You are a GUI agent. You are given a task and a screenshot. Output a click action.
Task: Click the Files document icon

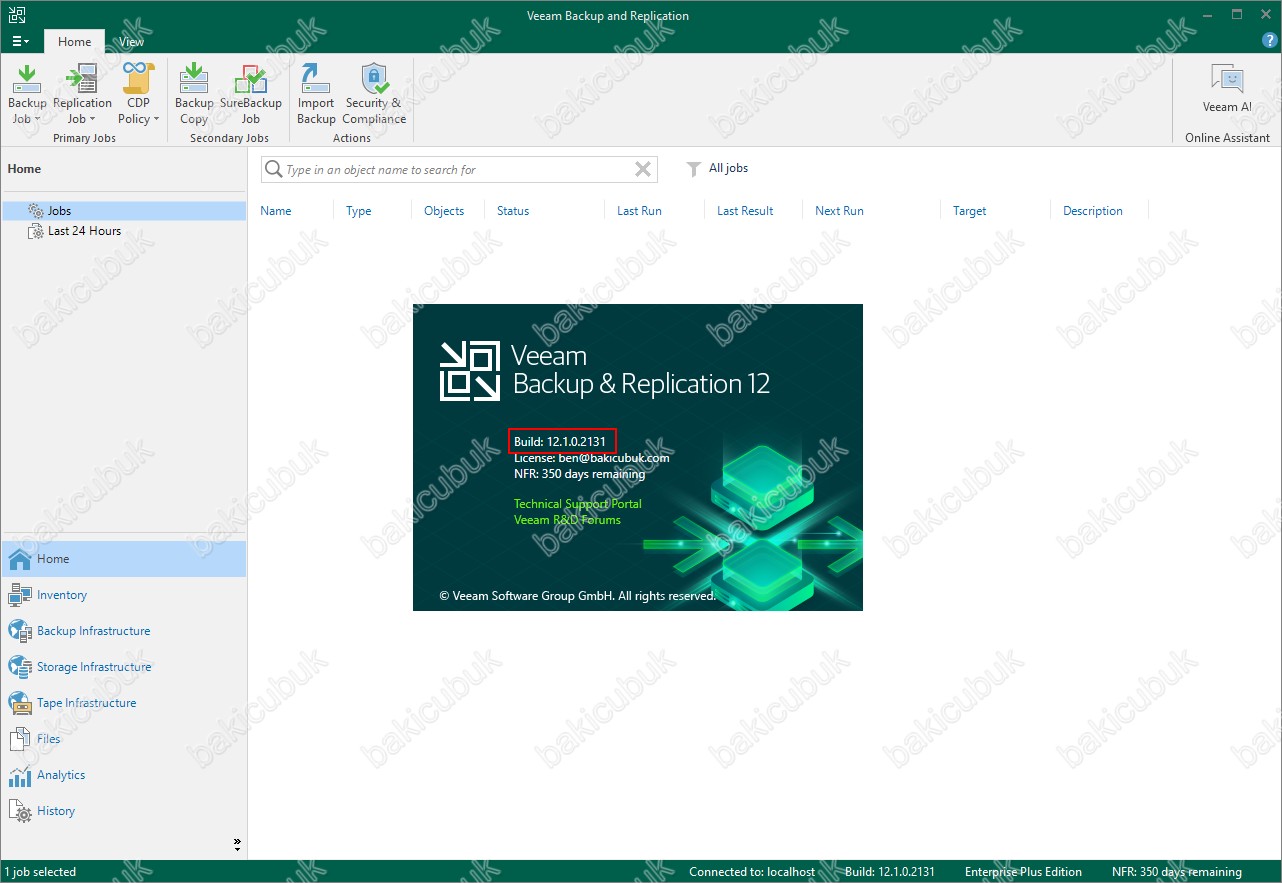click(x=20, y=739)
